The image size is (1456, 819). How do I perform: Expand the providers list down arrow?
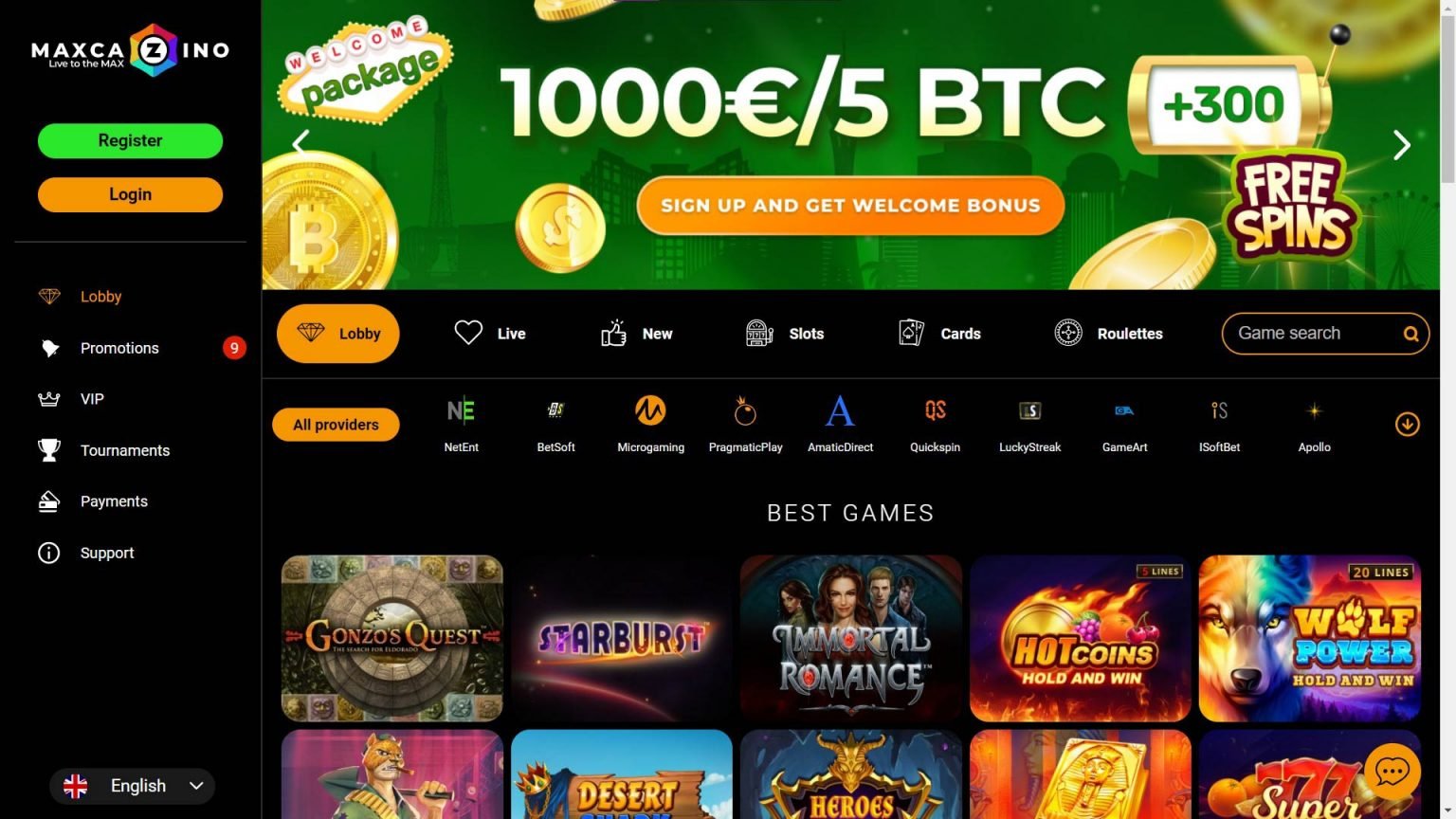tap(1407, 425)
